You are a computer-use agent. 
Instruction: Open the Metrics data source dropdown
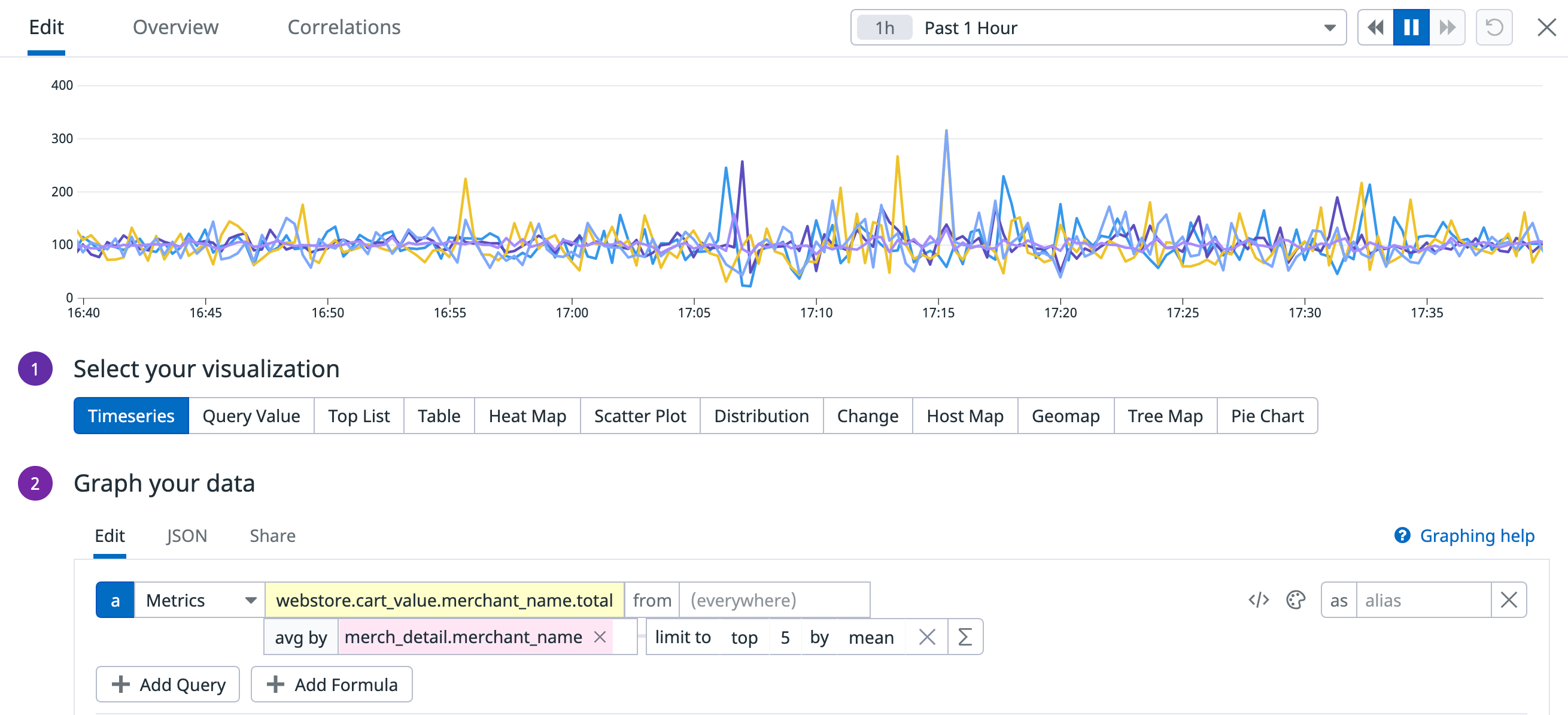pos(198,600)
